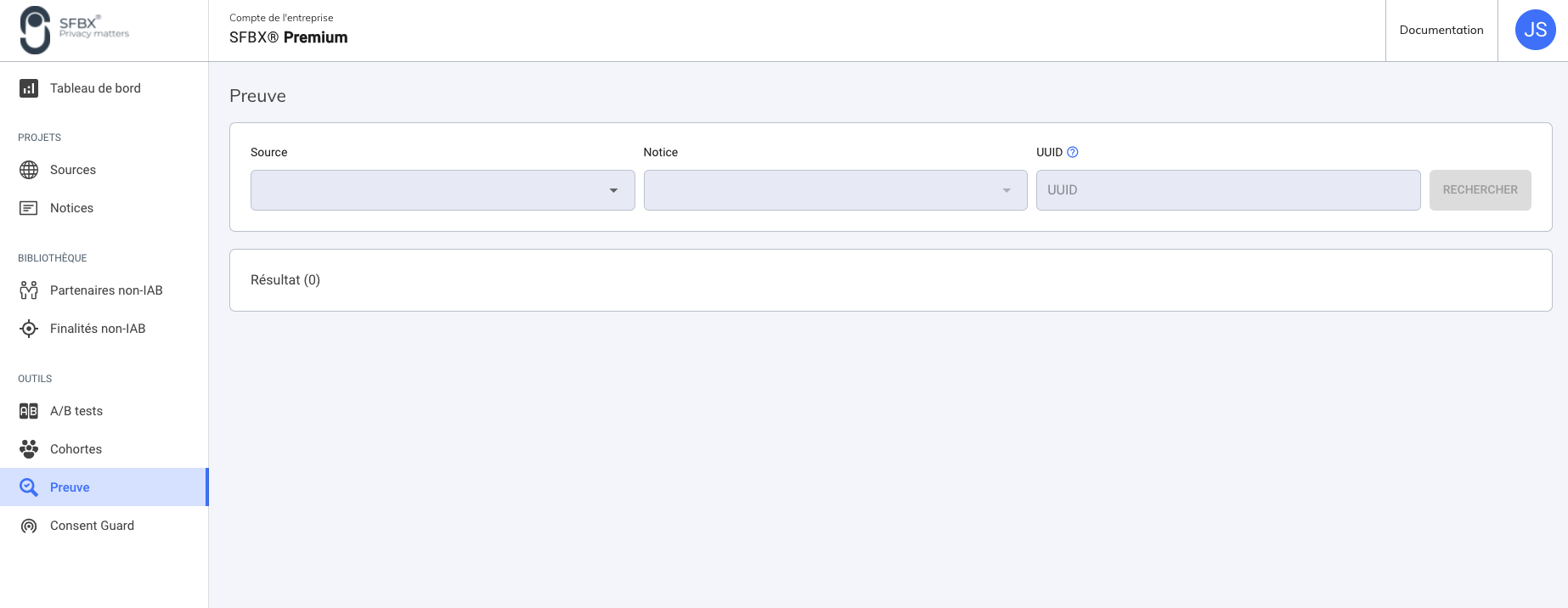Click the Finalités non-IAB target icon
The image size is (1568, 608).
29,329
